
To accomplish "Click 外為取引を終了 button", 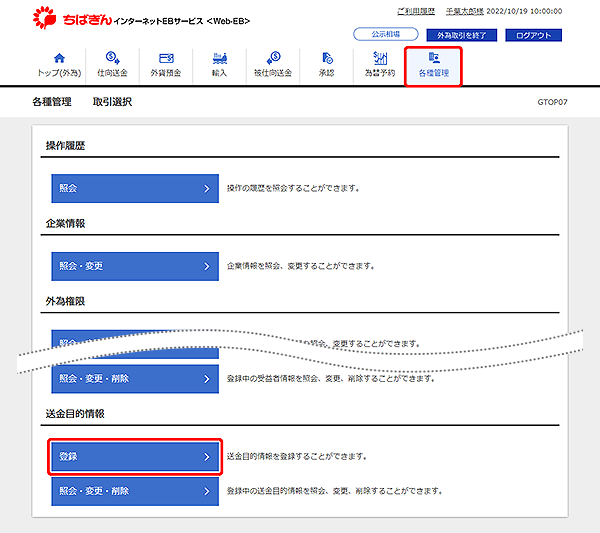I will (x=461, y=35).
